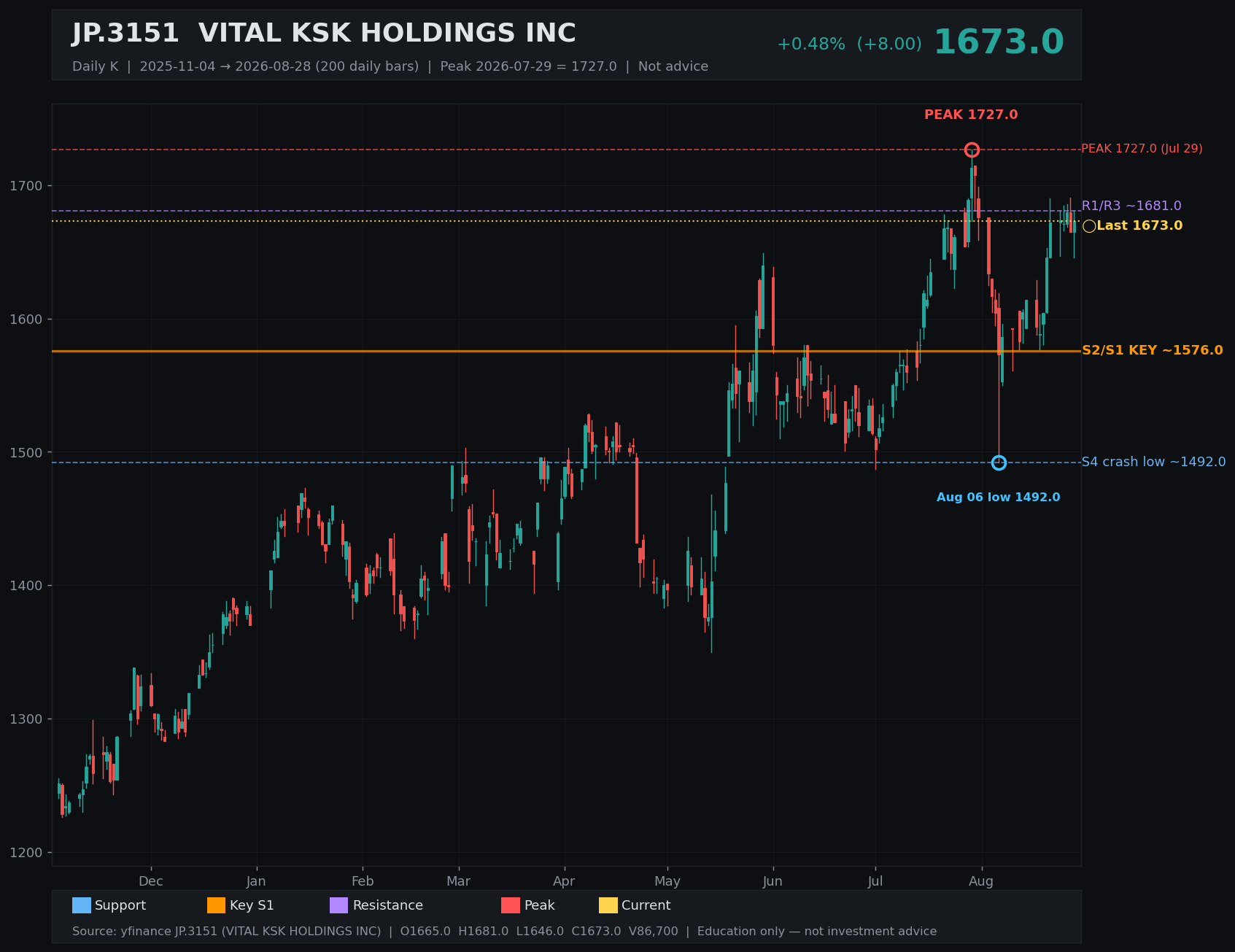Click the 1700 price axis label
1235x952 pixels.
26,186
